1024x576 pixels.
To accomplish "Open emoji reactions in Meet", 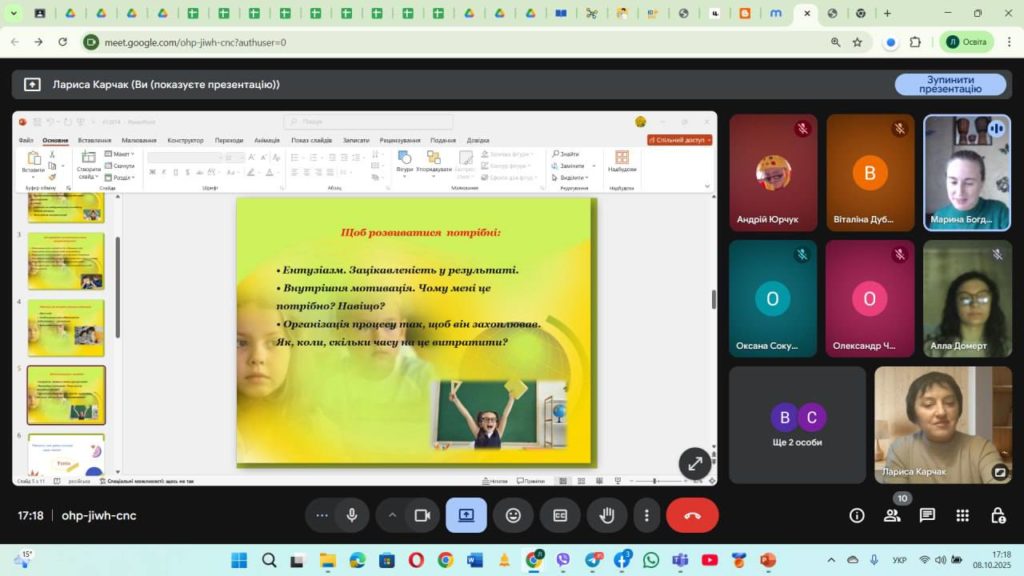I will [x=513, y=515].
